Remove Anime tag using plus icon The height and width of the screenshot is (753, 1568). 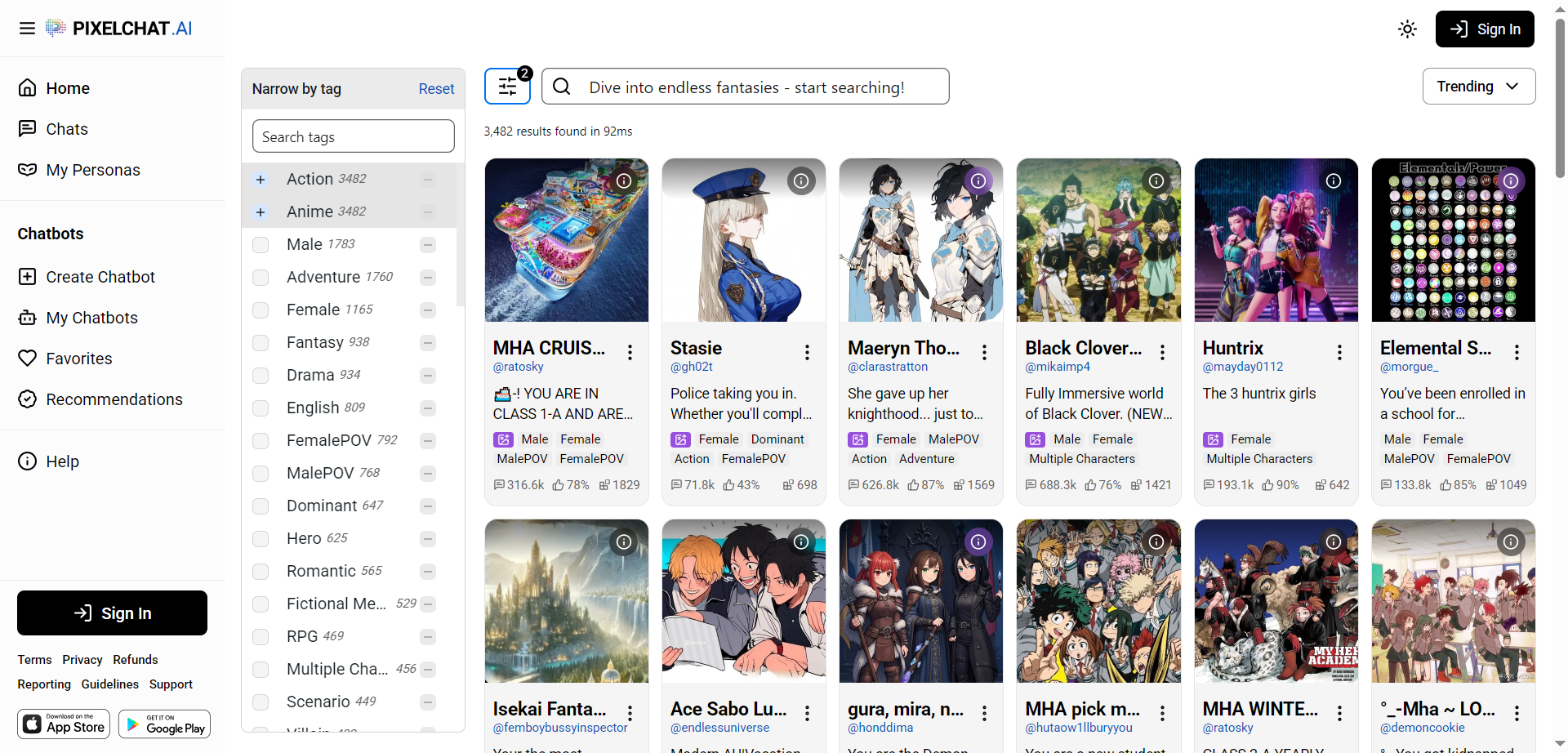(261, 212)
